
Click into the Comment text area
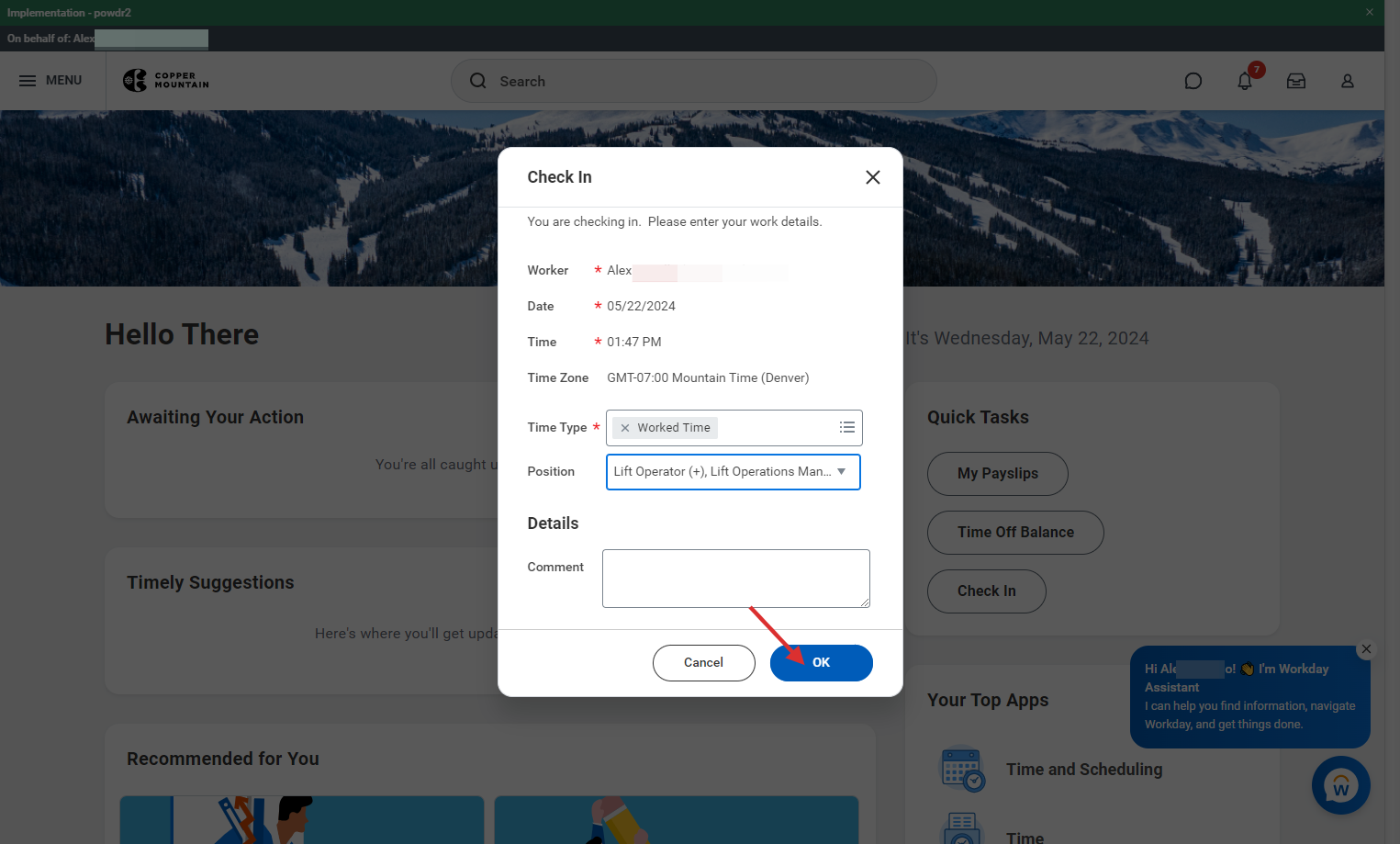pos(736,579)
